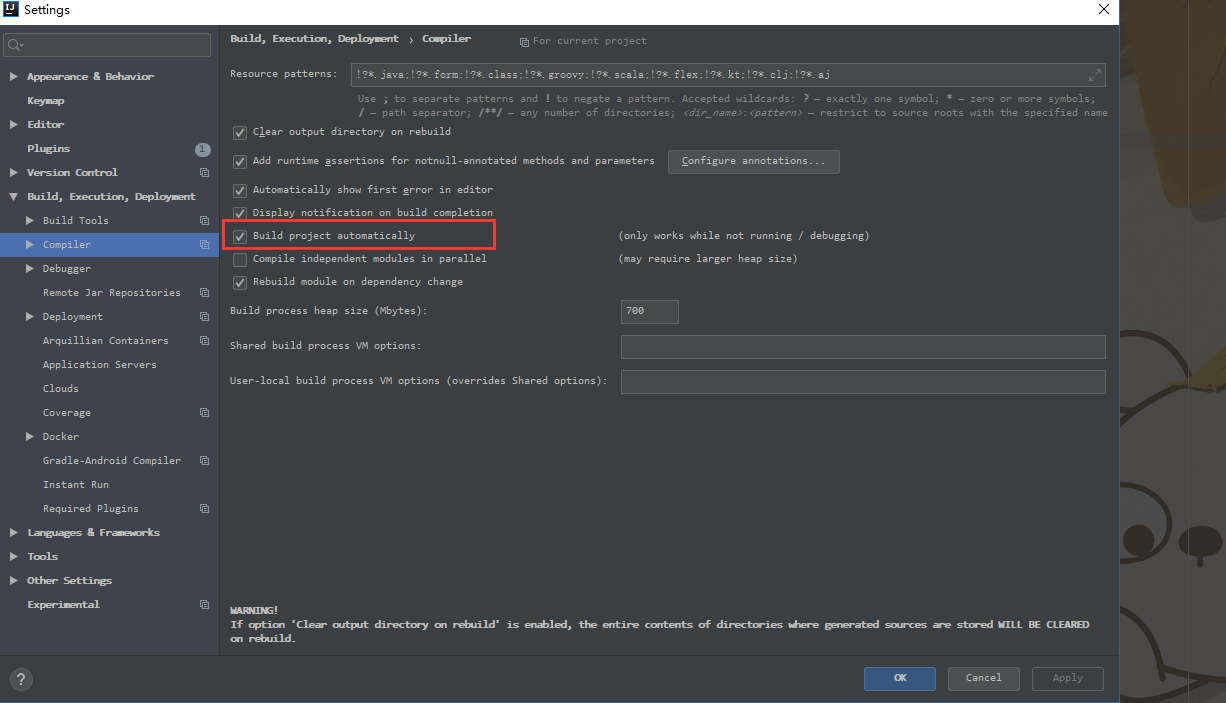Click the Shared build process VM options field
Image resolution: width=1226 pixels, height=703 pixels.
tap(862, 346)
